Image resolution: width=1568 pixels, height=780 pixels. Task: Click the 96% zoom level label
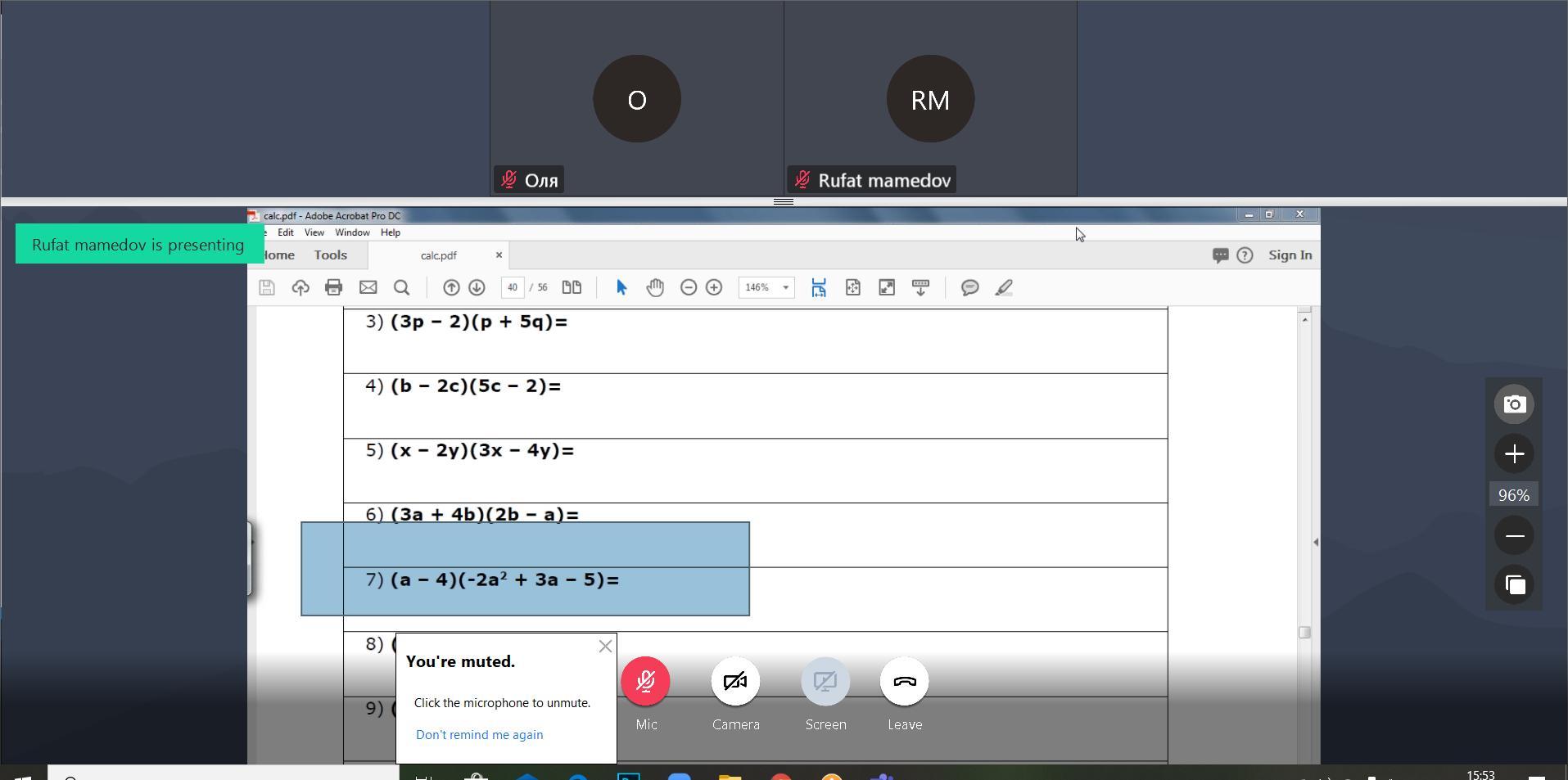pyautogui.click(x=1514, y=495)
